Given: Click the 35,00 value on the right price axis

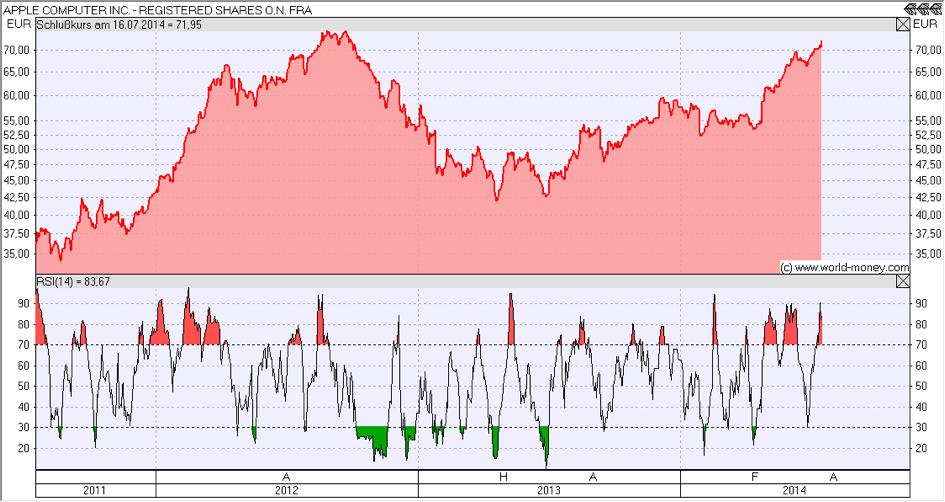Looking at the screenshot, I should click(927, 254).
